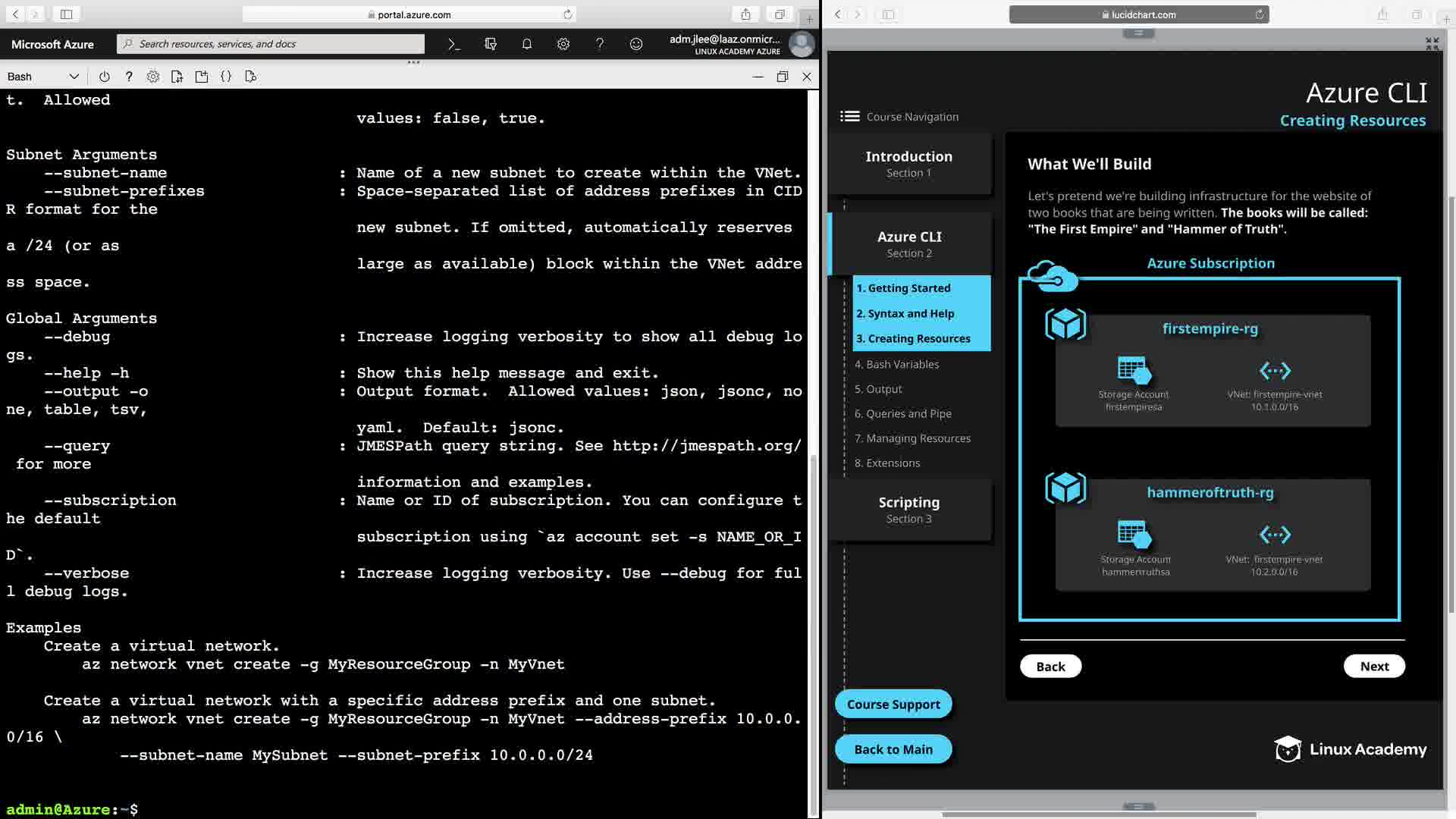Click the Next button
1456x819 pixels.
click(1373, 666)
